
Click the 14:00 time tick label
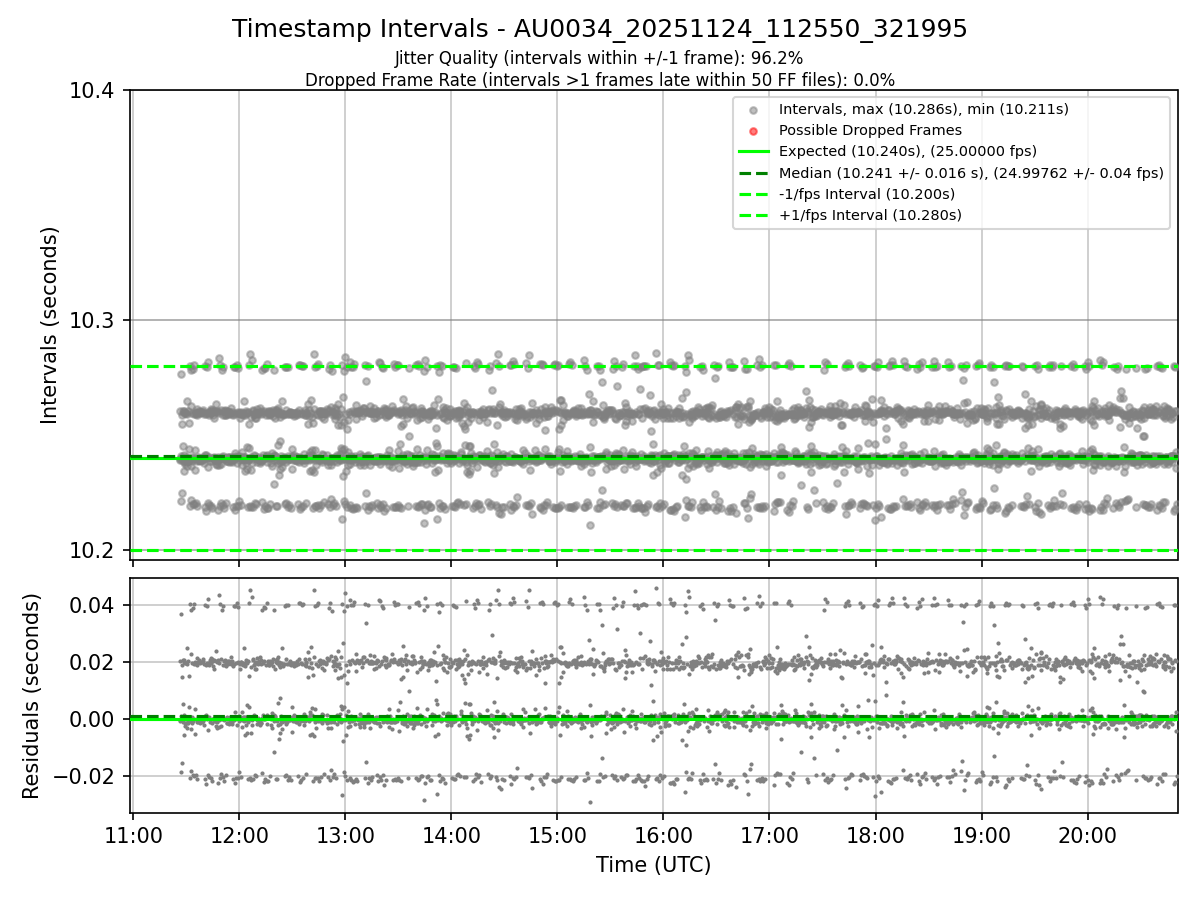click(x=451, y=835)
